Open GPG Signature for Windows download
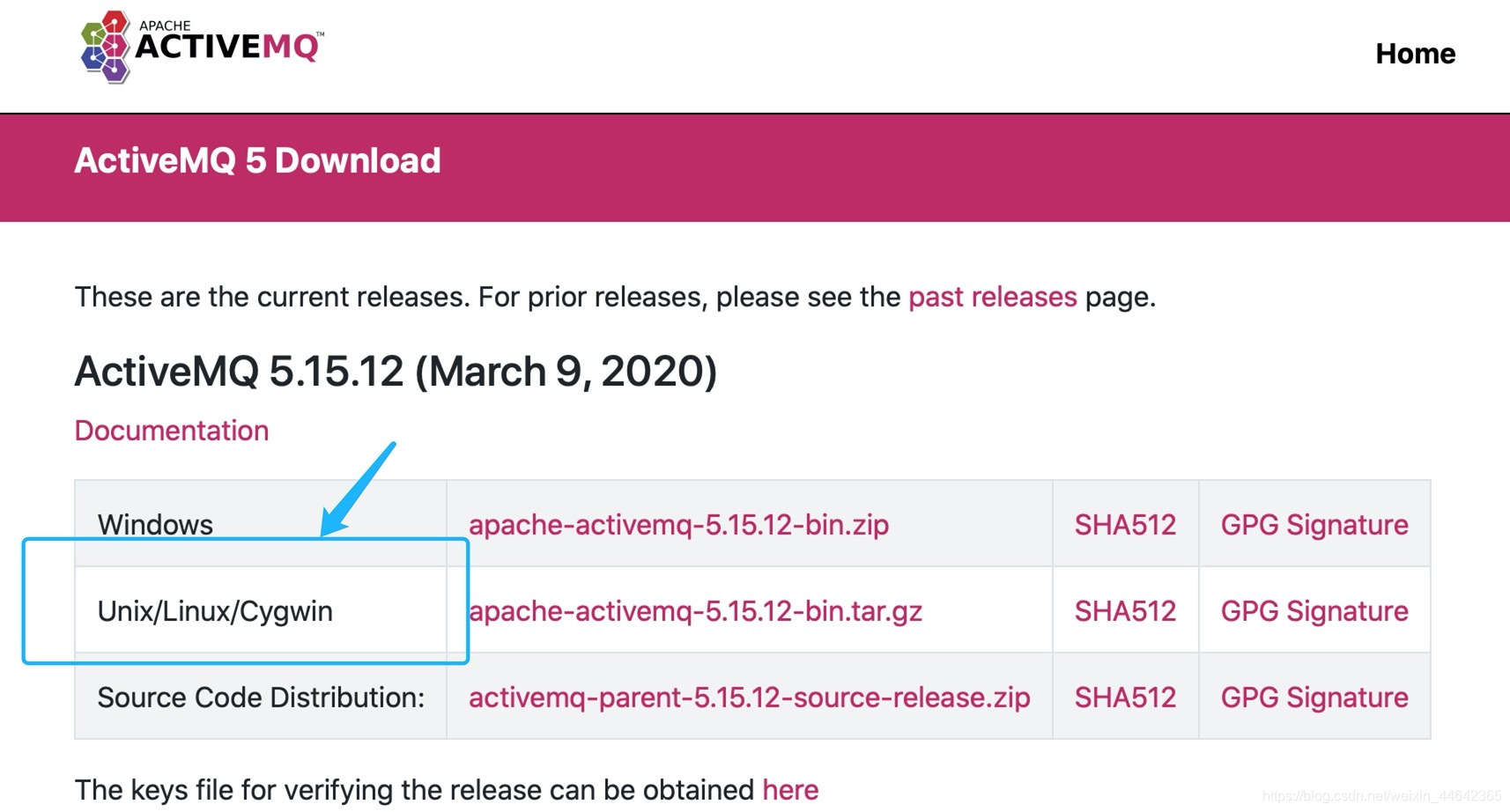Viewport: 1510px width, 812px height. [x=1314, y=524]
